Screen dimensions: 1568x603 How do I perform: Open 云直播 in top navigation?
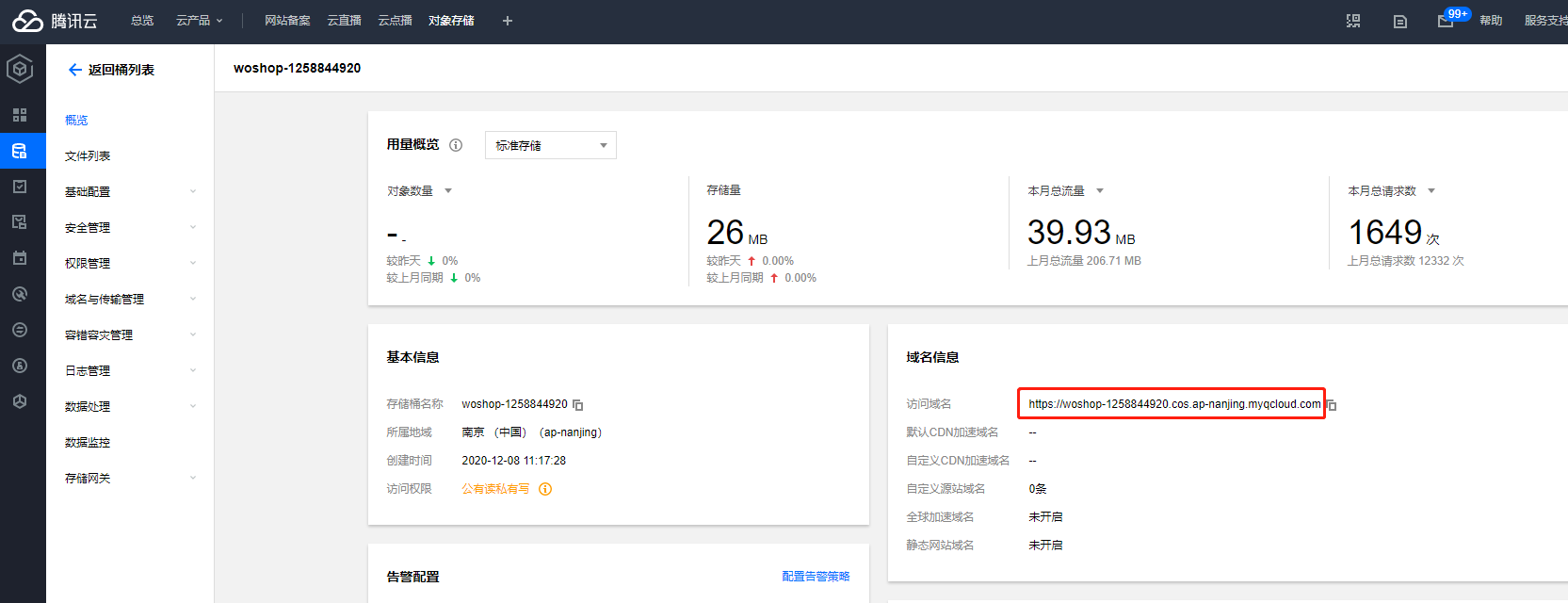coord(344,21)
